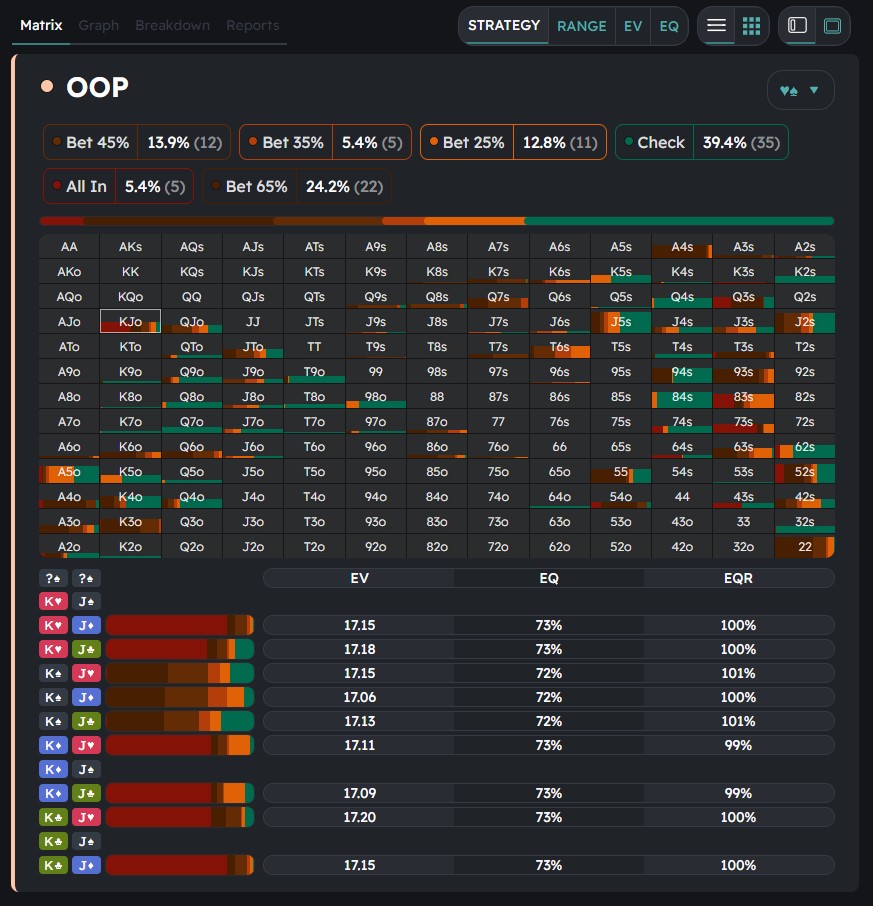Toggle RANGE display mode
The height and width of the screenshot is (906, 873).
point(581,26)
